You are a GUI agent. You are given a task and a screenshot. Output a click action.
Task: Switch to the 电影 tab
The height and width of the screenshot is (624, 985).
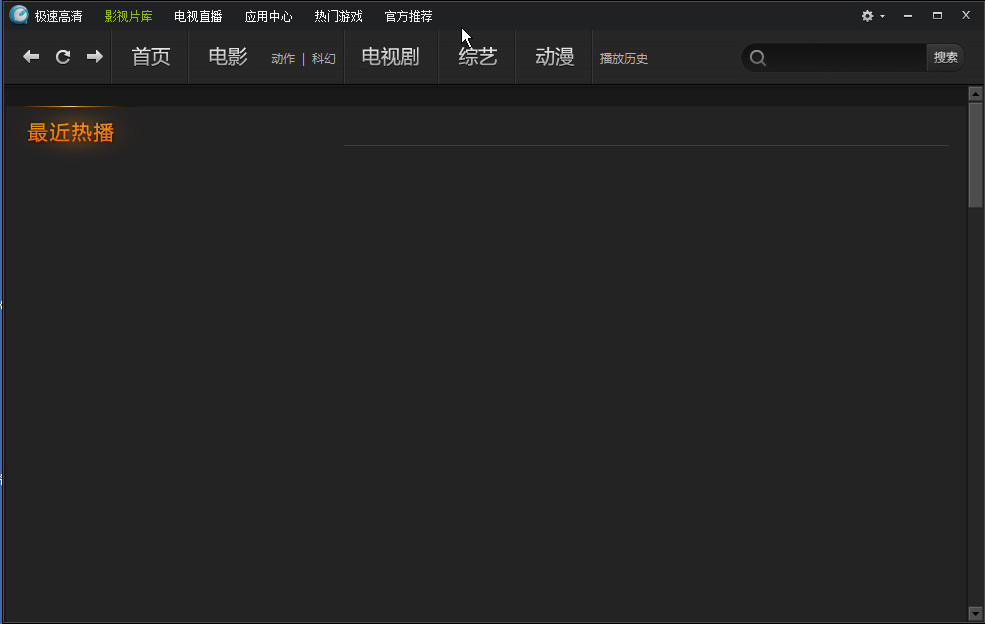click(x=227, y=57)
